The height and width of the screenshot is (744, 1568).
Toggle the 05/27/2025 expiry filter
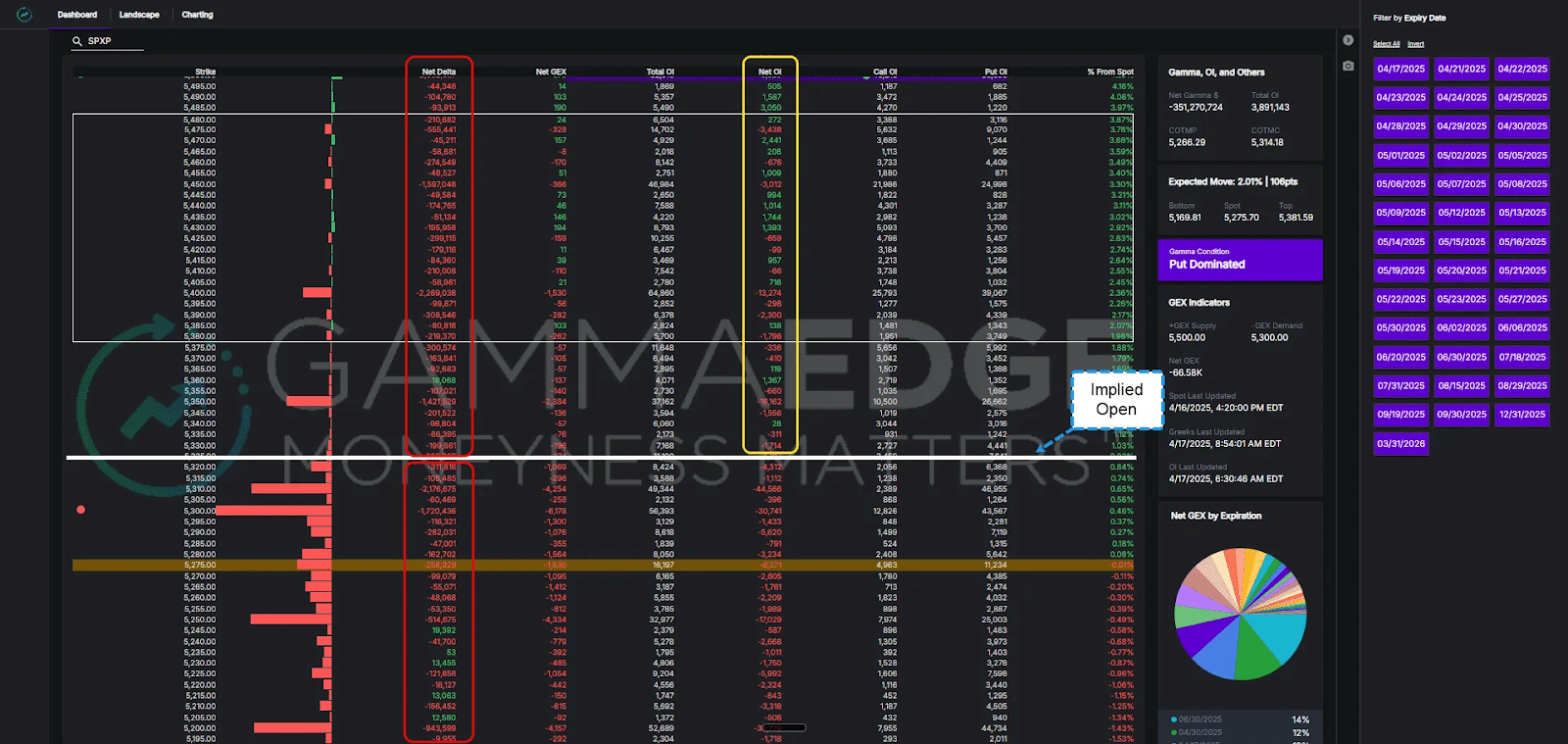pyautogui.click(x=1522, y=299)
